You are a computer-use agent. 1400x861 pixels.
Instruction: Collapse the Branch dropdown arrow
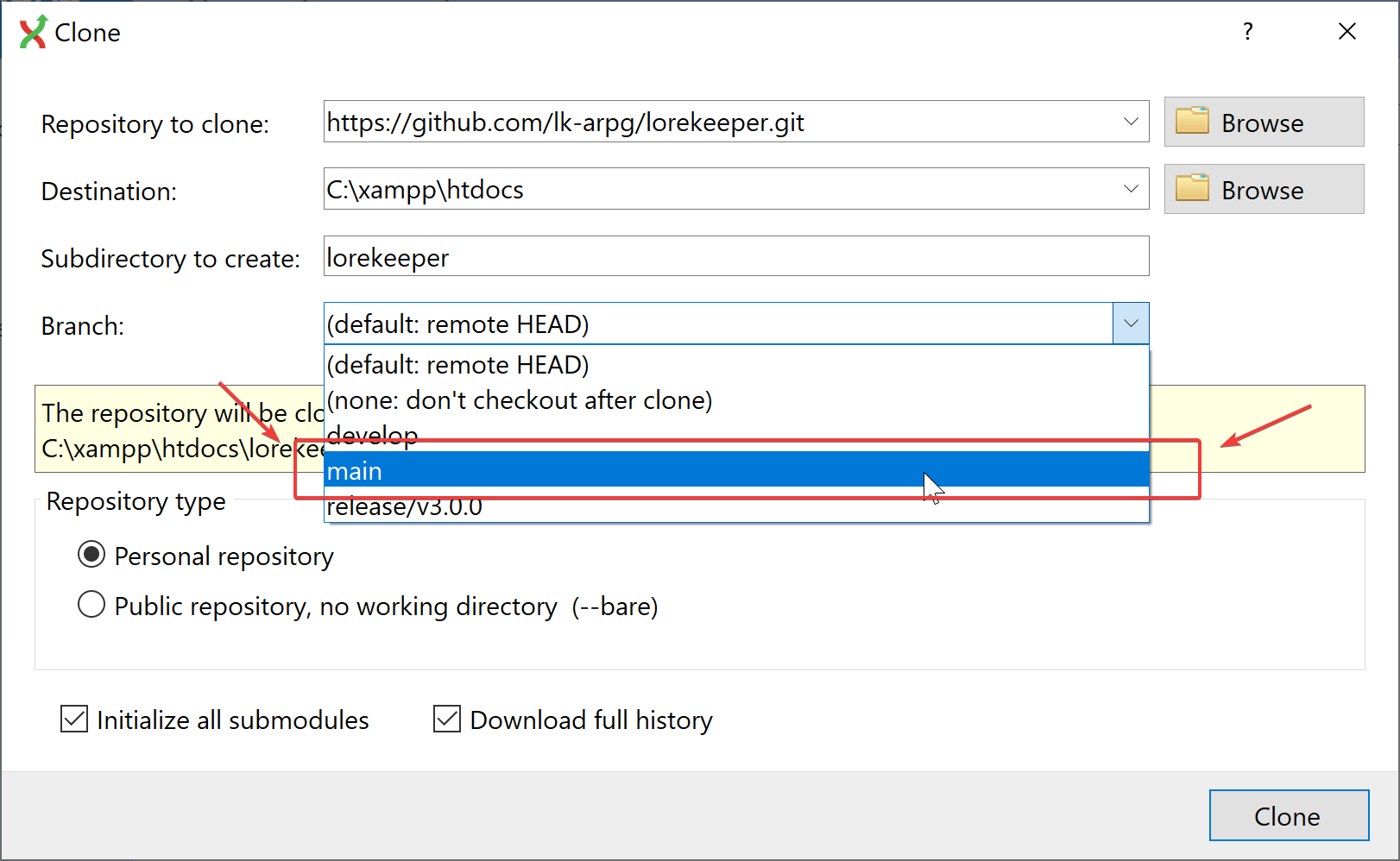pos(1131,324)
